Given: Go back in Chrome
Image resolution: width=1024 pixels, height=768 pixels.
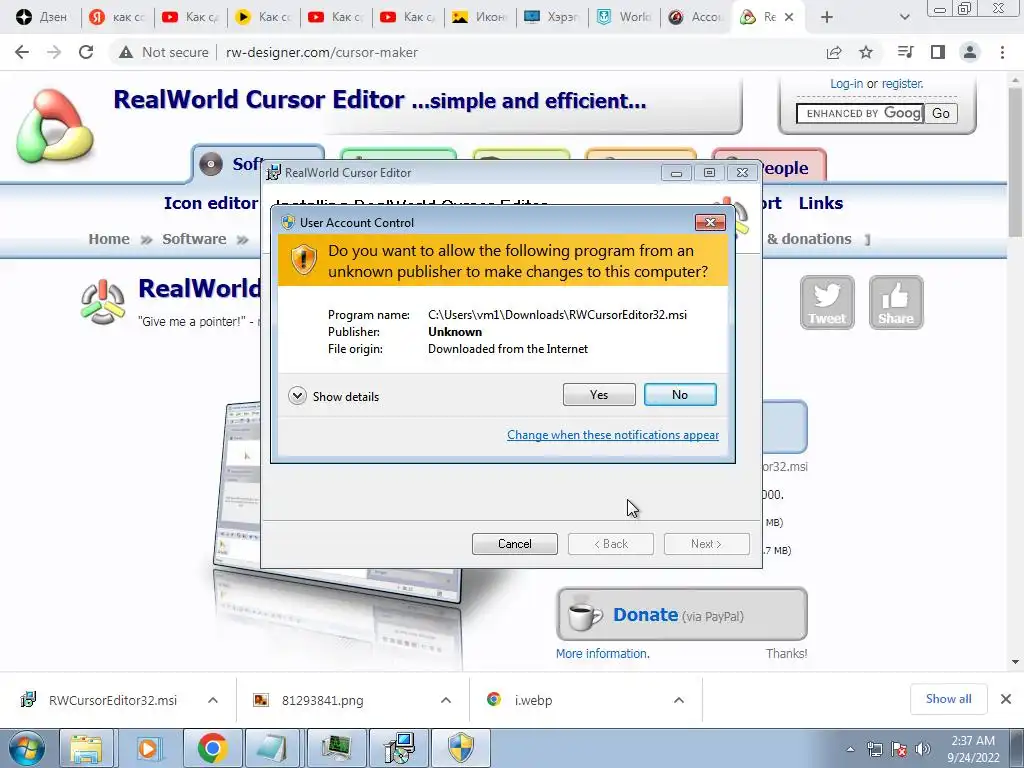Looking at the screenshot, I should tap(22, 52).
